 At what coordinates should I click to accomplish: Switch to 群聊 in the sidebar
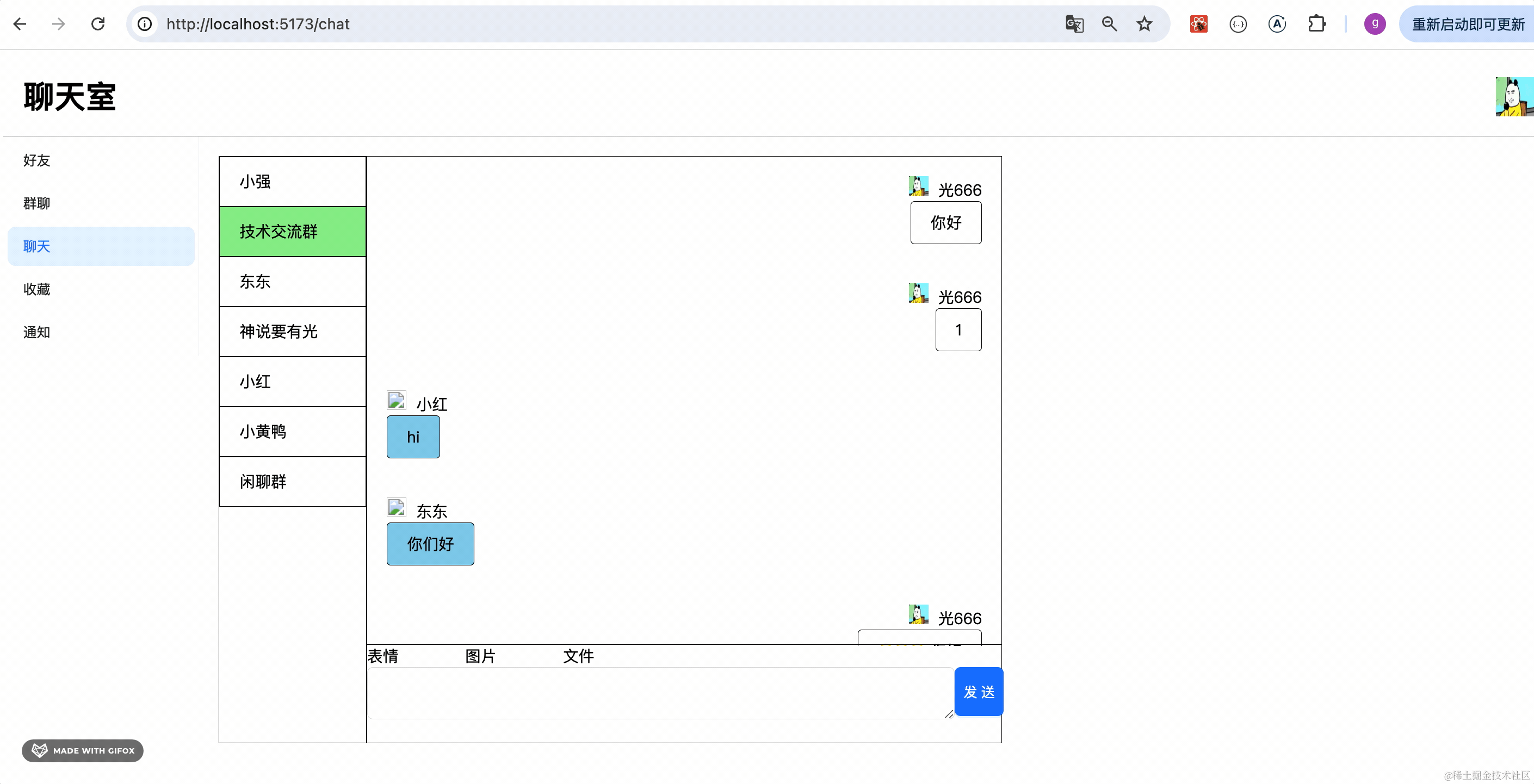pos(37,203)
